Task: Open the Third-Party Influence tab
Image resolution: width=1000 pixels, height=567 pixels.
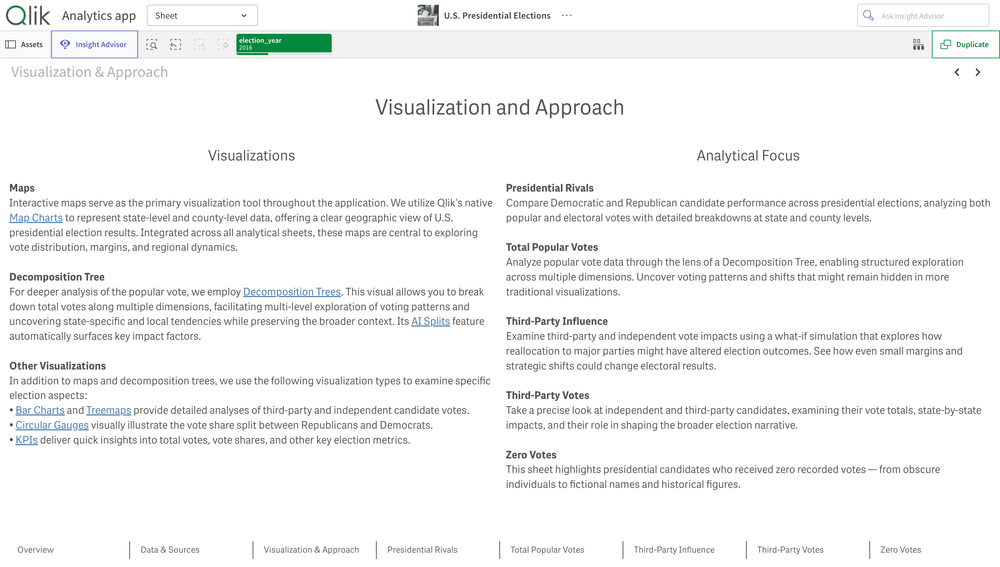Action: tap(673, 550)
